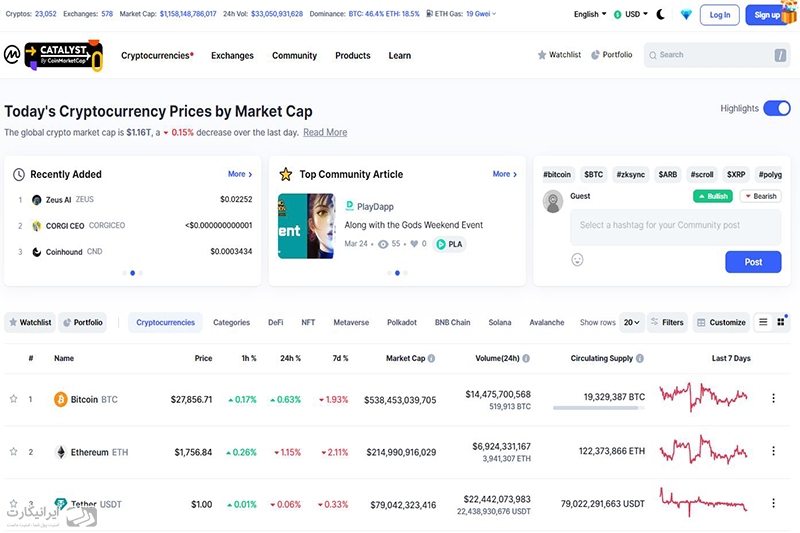
Task: Open the PlayDapp article thumbnail
Action: pos(306,226)
